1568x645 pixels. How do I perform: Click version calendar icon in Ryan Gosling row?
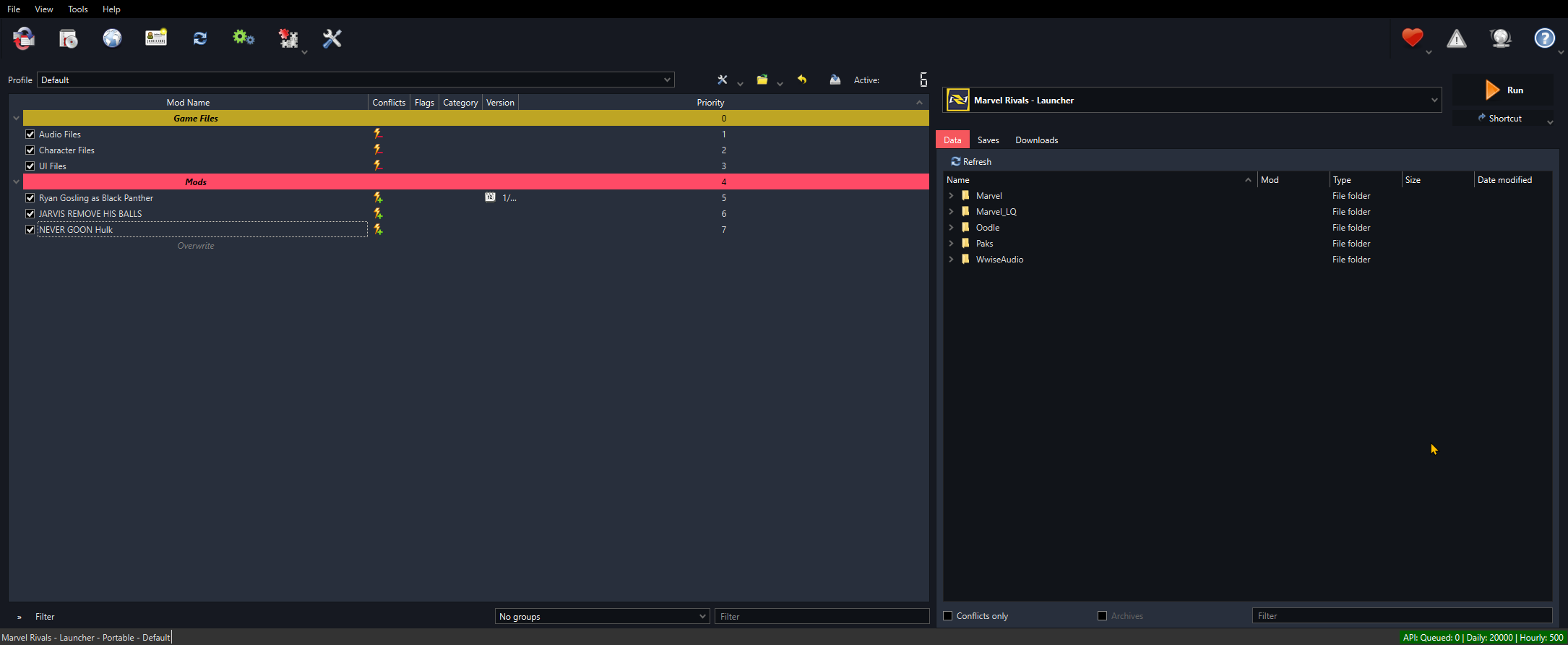tap(490, 197)
